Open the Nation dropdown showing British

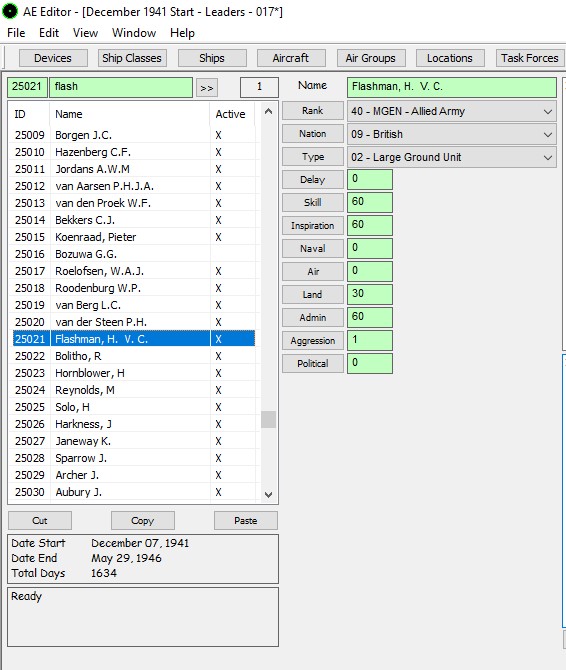(x=452, y=135)
